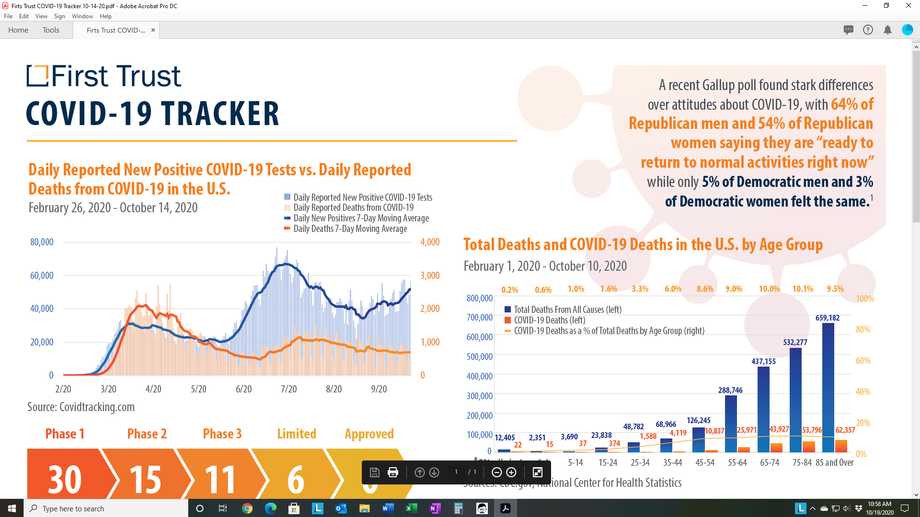This screenshot has height=517, width=920.
Task: Close the Firts Trust COVID document tab
Action: (153, 30)
